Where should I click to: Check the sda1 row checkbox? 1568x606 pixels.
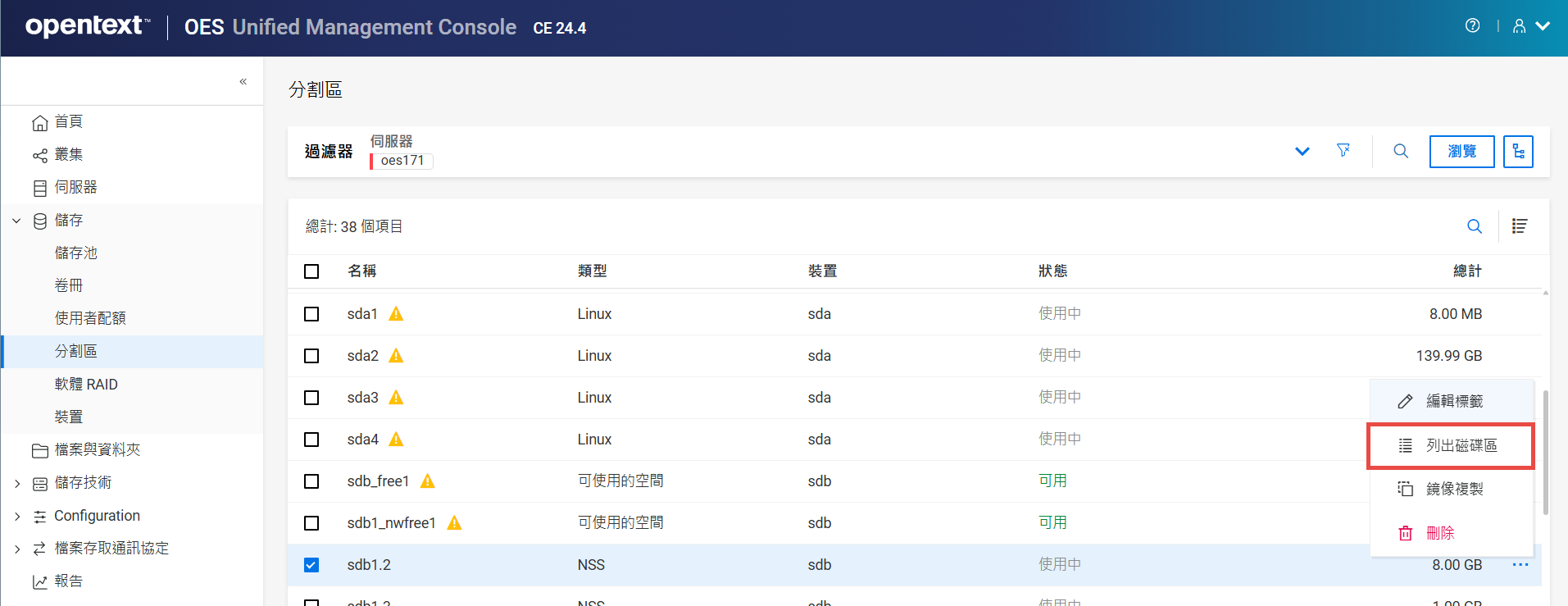pyautogui.click(x=311, y=314)
